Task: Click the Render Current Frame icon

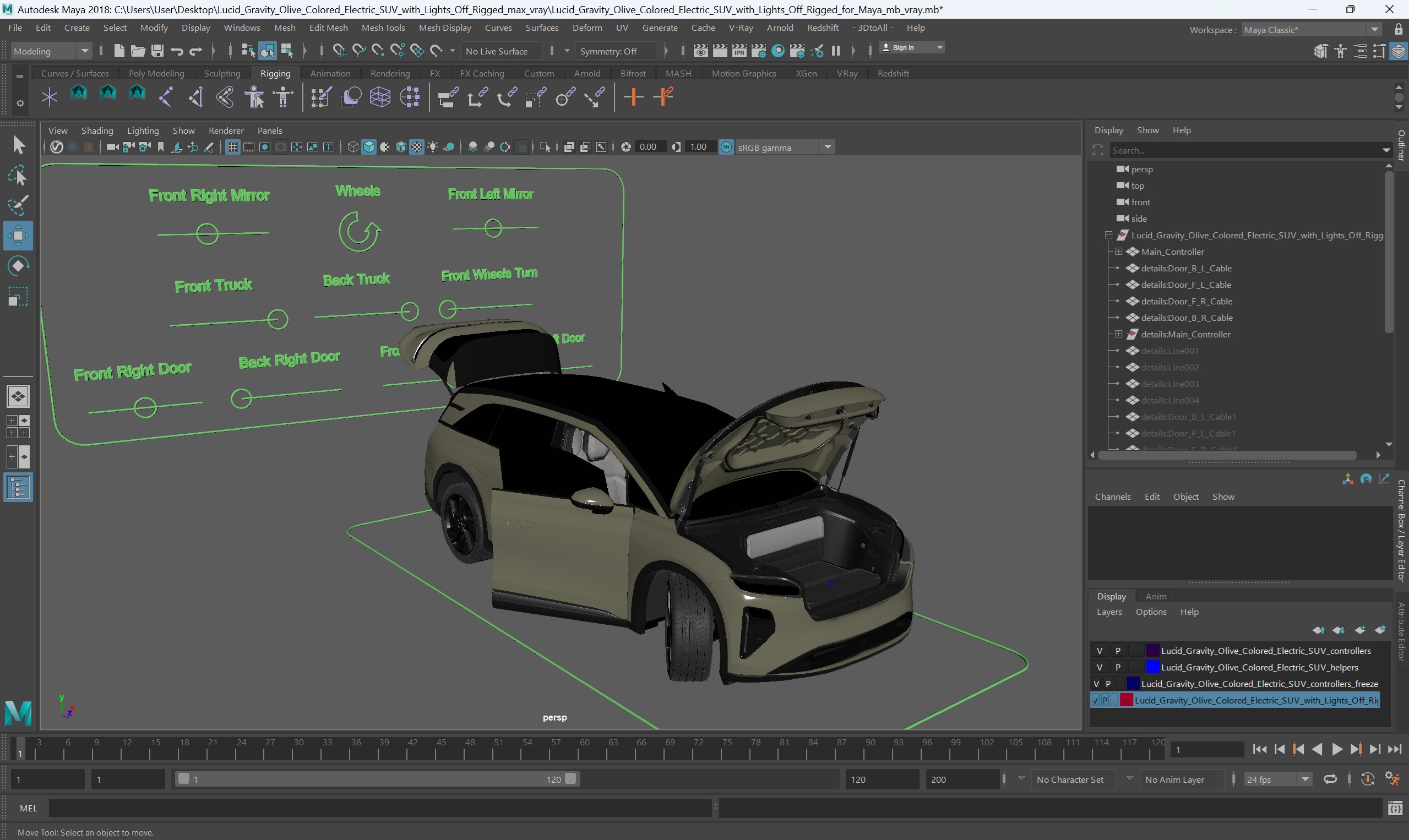Action: 720,51
